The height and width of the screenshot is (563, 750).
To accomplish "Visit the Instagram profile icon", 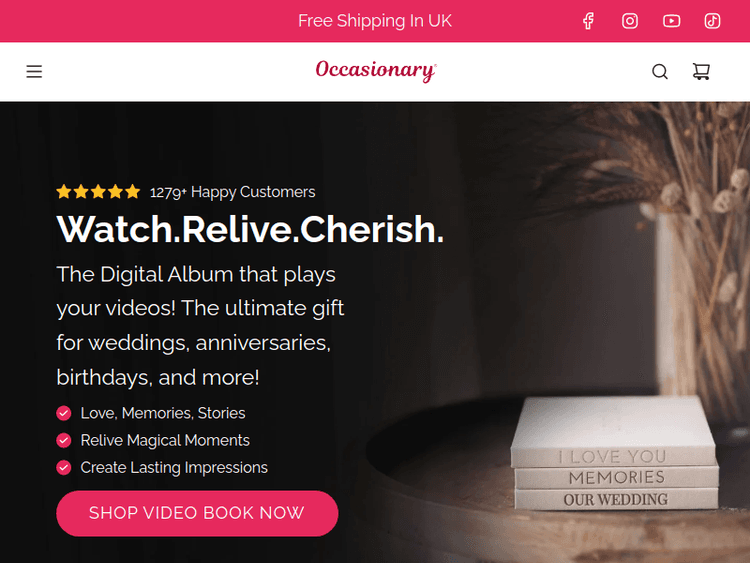I will (x=629, y=21).
